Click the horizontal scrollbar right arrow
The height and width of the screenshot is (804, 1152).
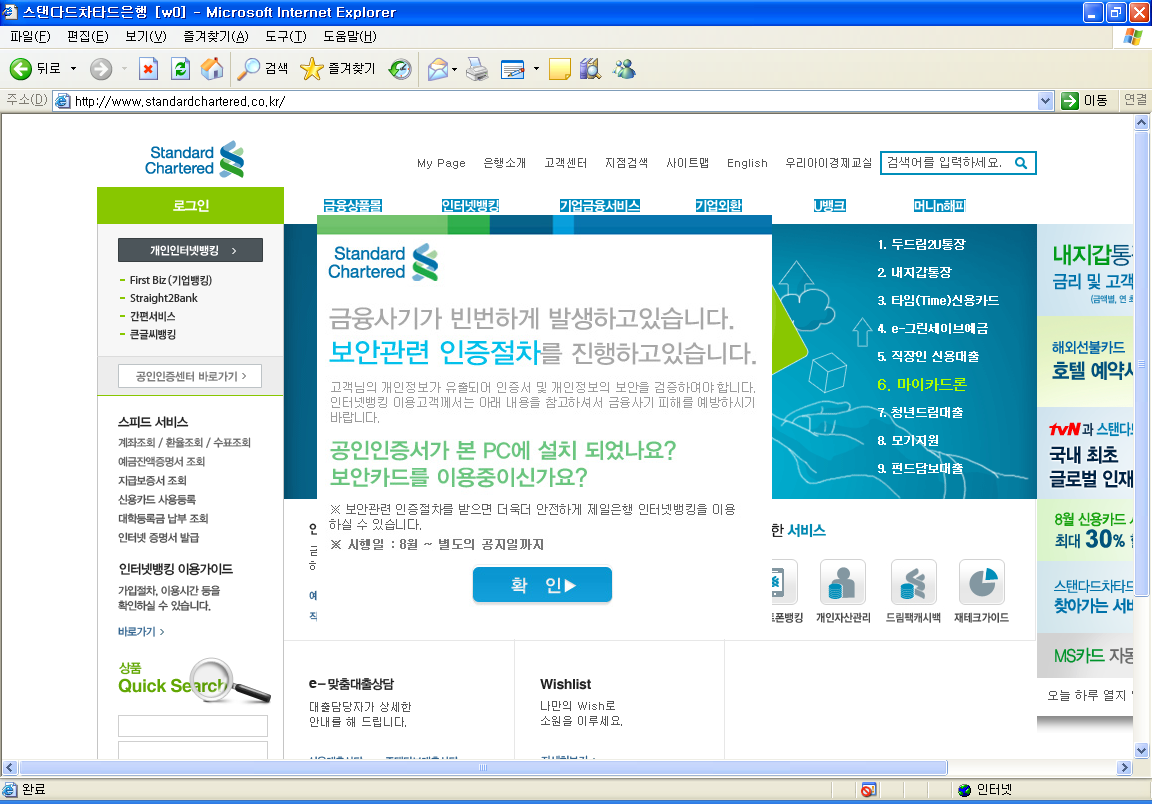1124,767
